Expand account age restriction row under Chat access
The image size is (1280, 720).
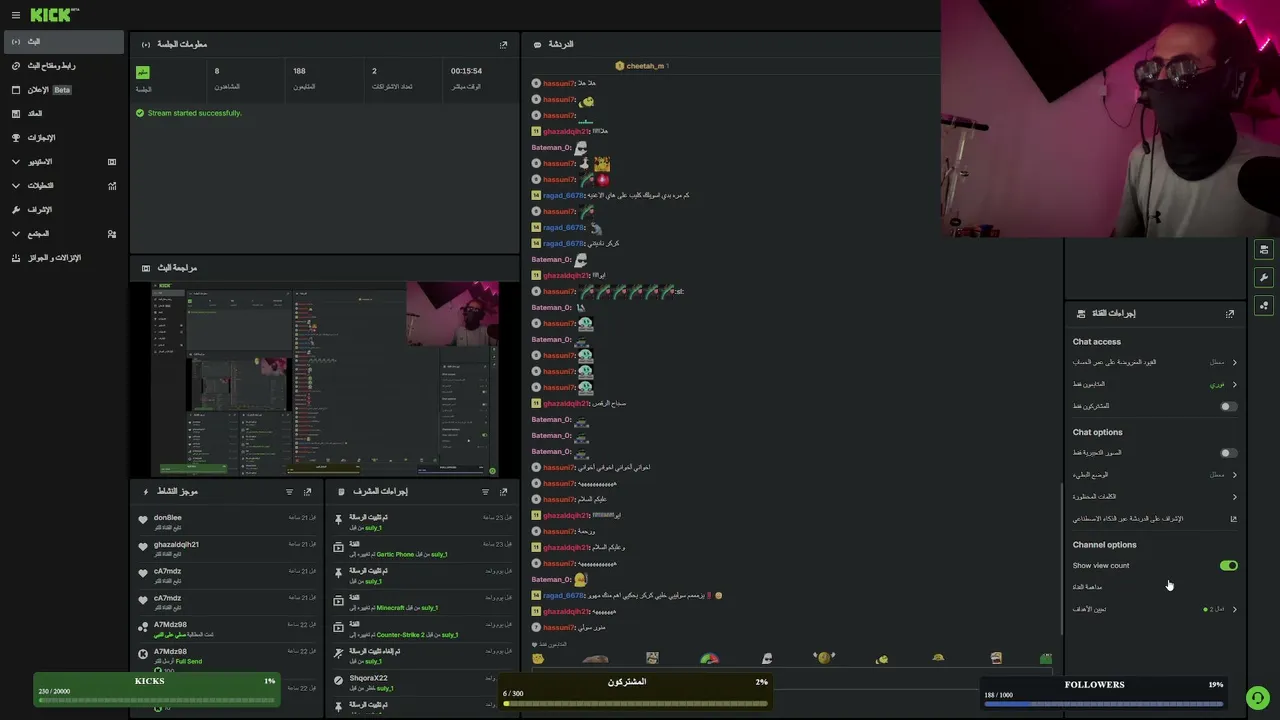[1155, 362]
